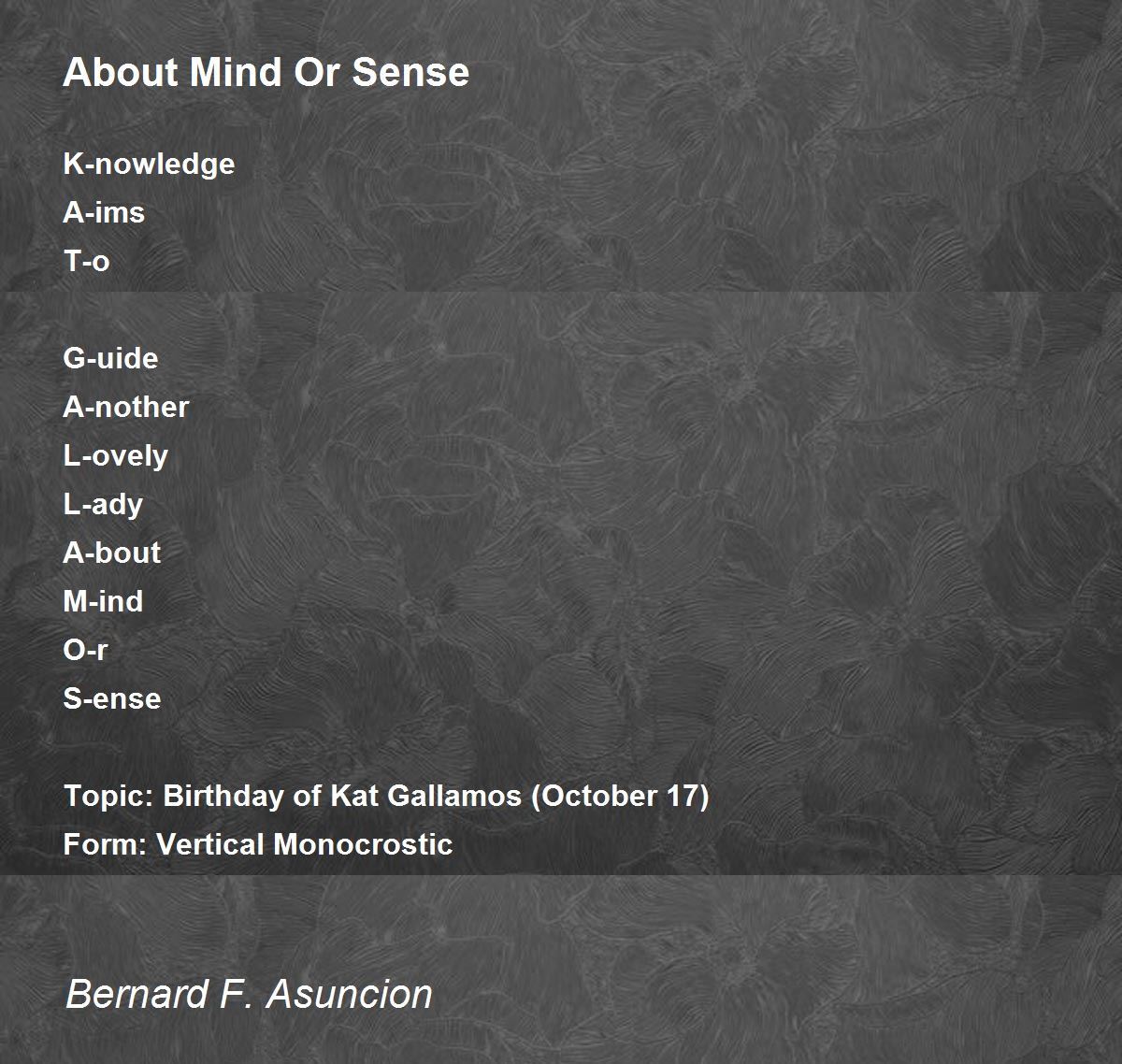
Task: Click the line T-o
Action: (x=86, y=261)
